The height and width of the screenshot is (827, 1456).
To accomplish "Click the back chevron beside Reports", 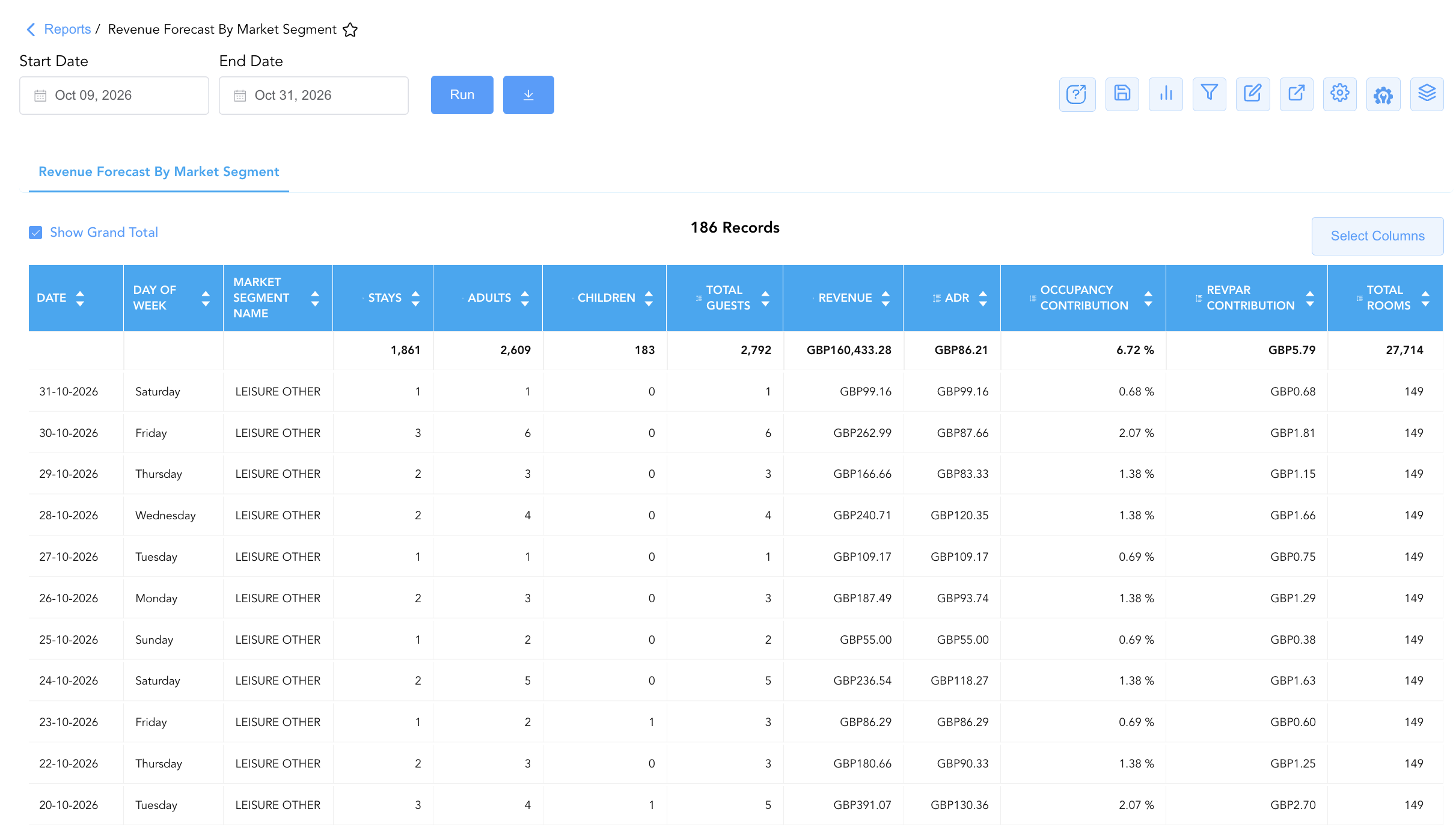I will [x=31, y=29].
